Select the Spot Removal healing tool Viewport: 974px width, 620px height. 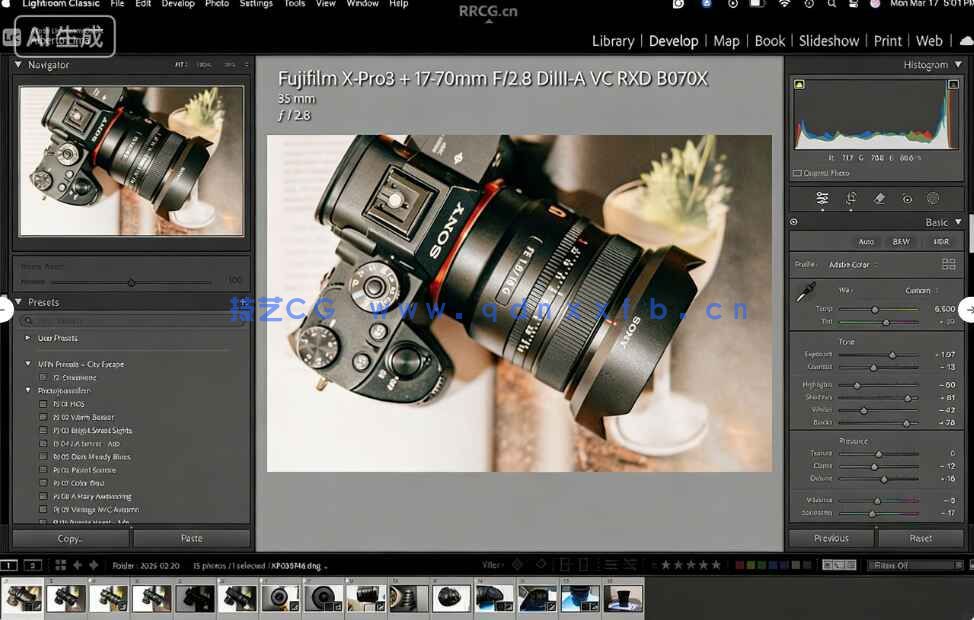879,200
